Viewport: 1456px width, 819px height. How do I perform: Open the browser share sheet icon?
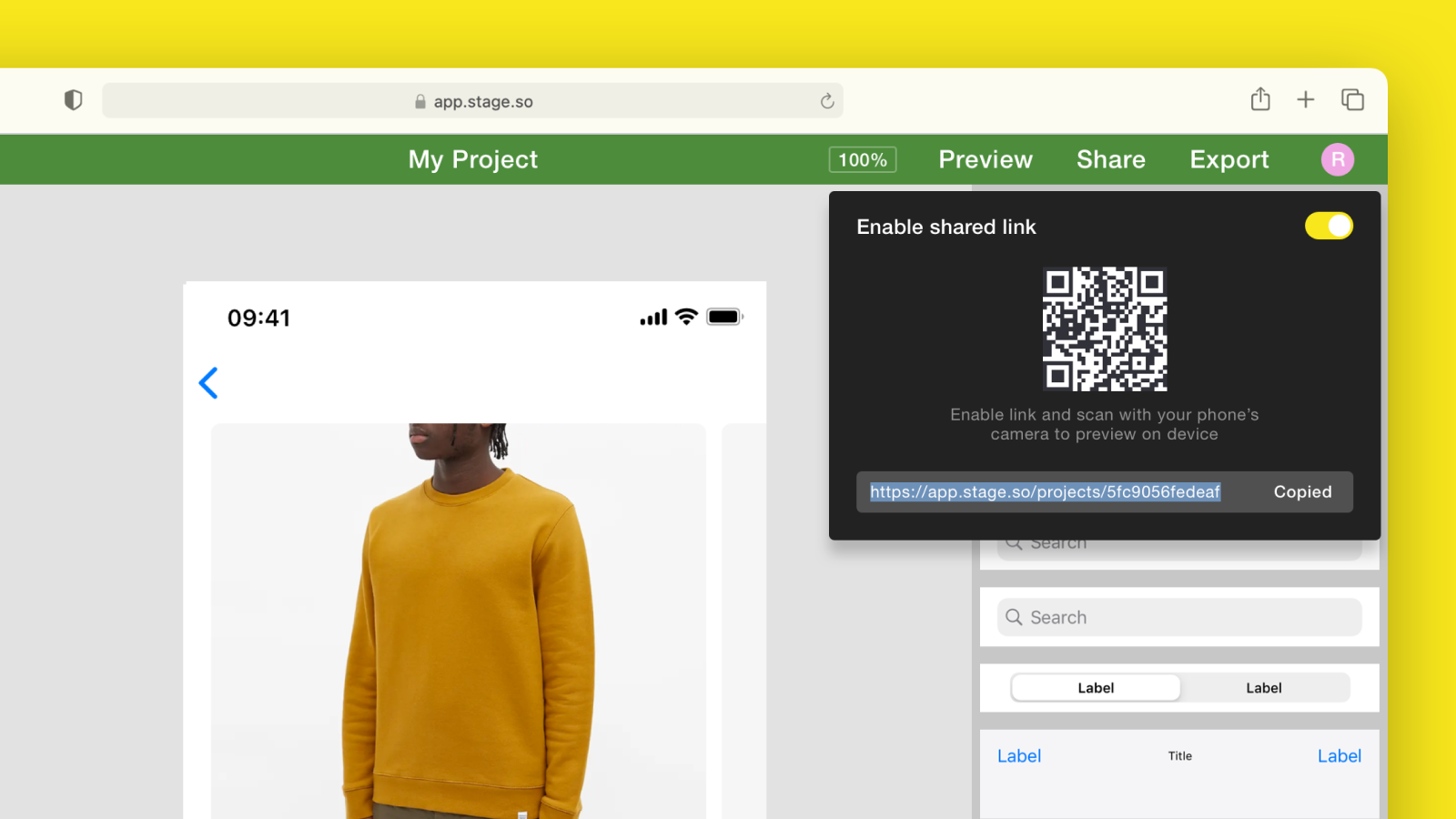[x=1260, y=99]
